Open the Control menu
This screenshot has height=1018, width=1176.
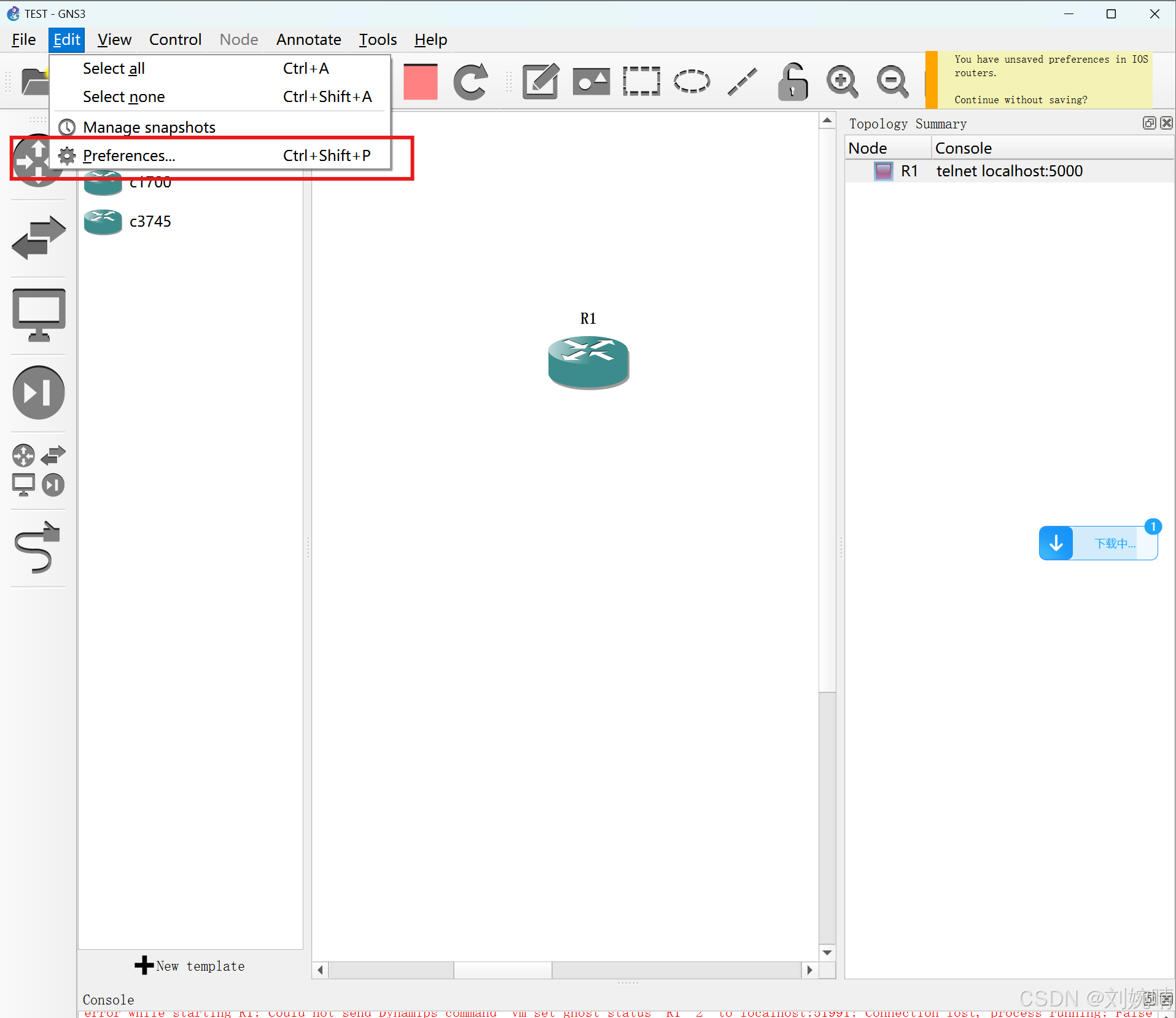pyautogui.click(x=175, y=40)
